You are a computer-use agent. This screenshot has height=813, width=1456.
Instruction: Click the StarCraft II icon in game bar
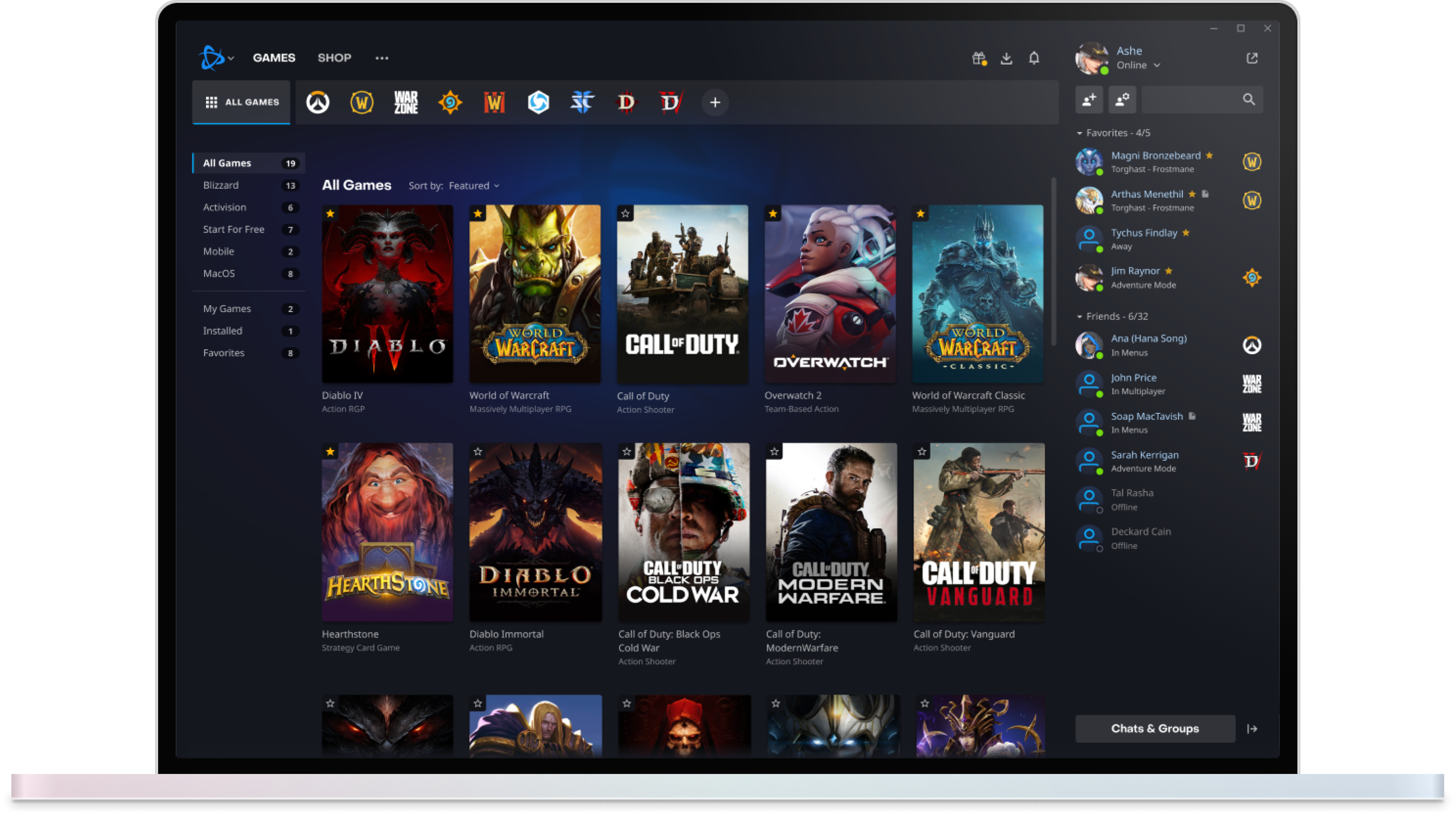(x=582, y=102)
